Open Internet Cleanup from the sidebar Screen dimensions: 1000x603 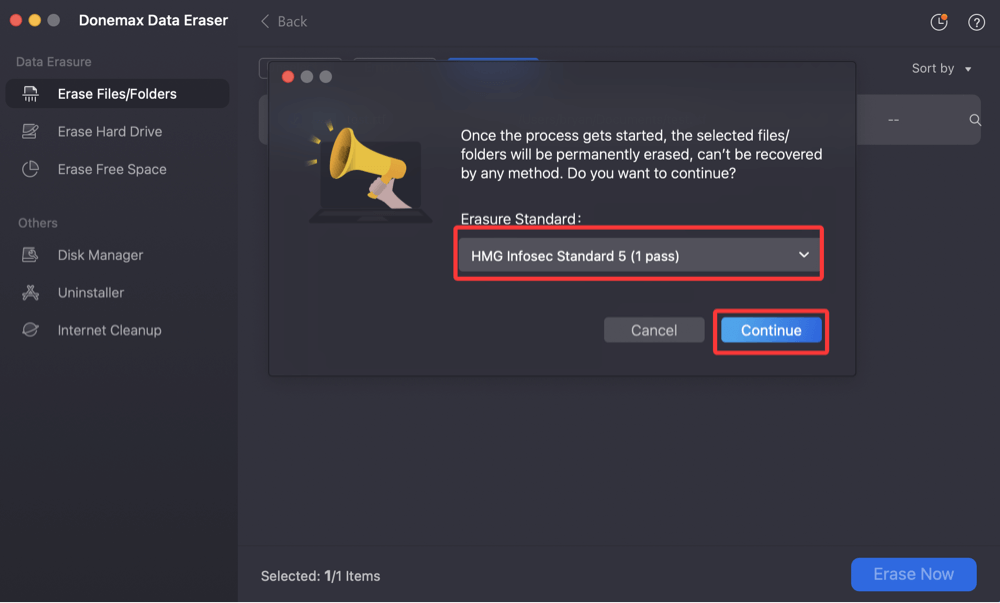110,330
